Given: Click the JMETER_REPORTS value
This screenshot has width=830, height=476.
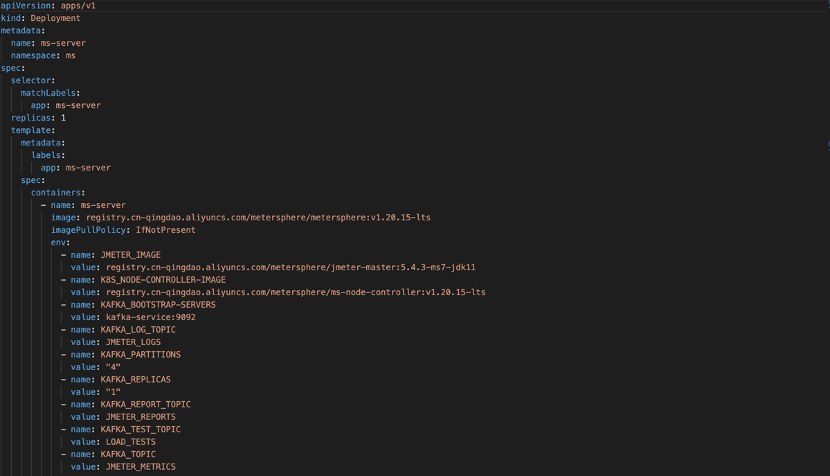Looking at the screenshot, I should (x=141, y=417).
